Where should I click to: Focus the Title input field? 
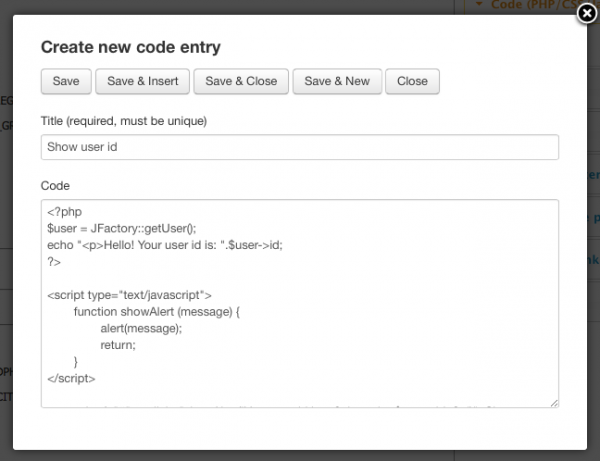coord(300,147)
